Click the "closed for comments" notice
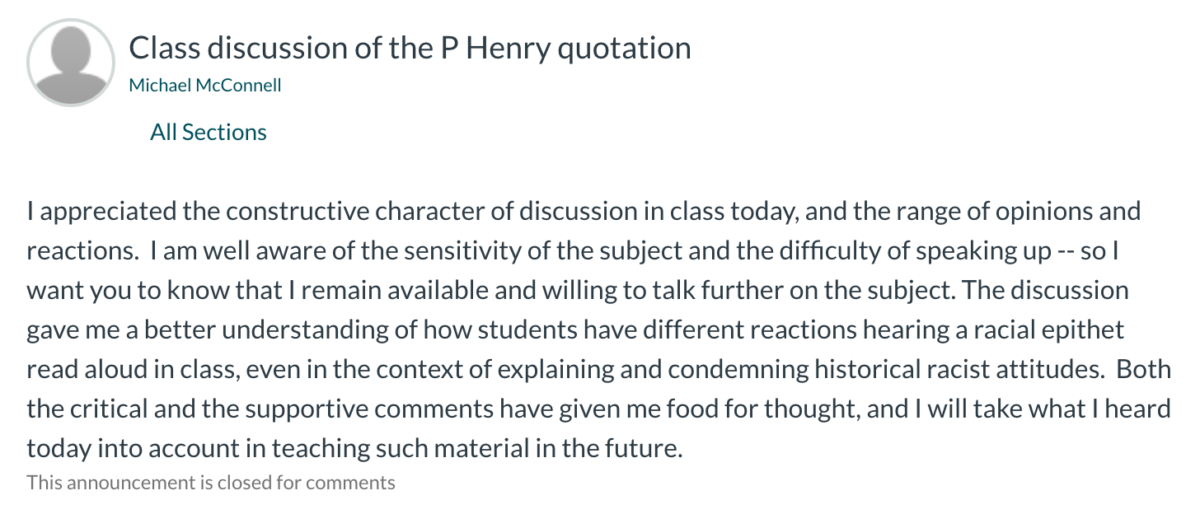1200x514 pixels. (x=211, y=483)
